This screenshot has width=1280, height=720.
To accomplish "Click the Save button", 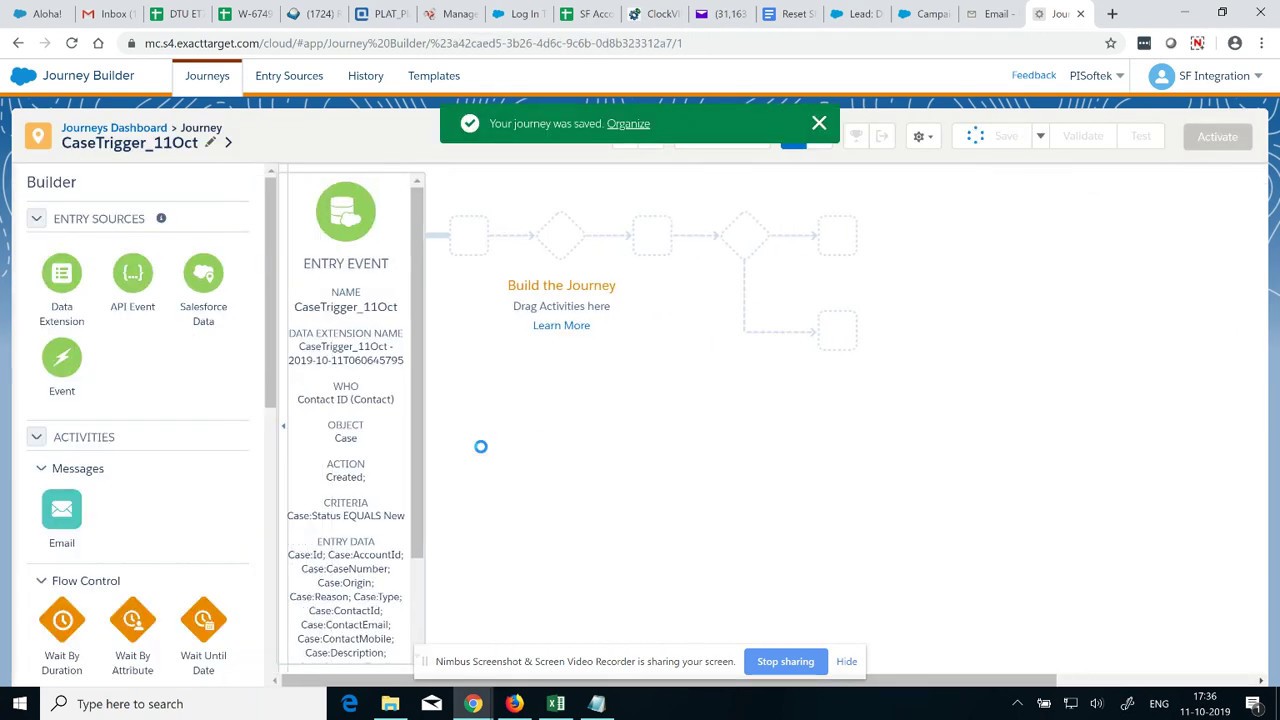I will pyautogui.click(x=994, y=136).
